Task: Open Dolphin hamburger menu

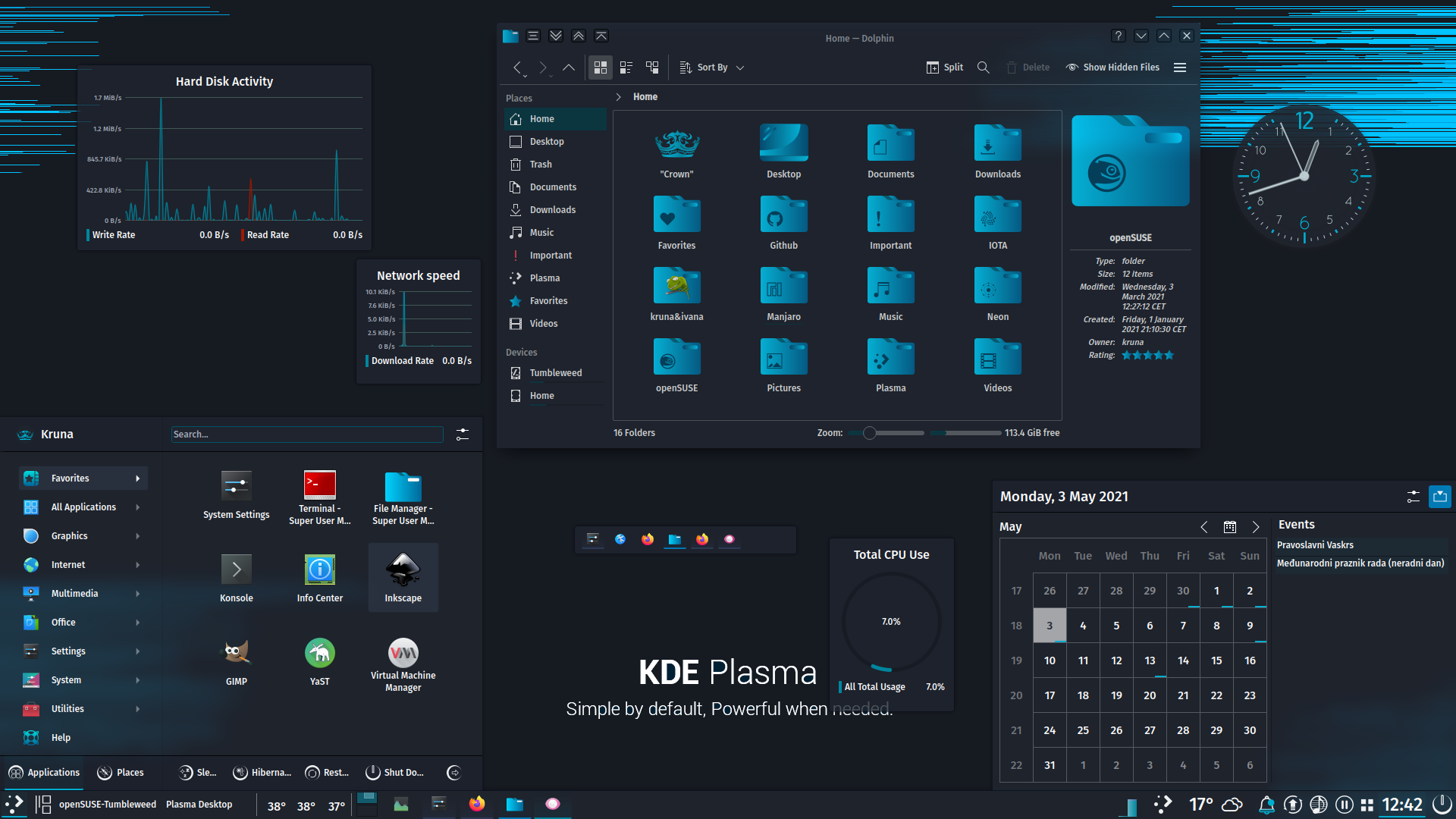Action: click(x=1180, y=67)
